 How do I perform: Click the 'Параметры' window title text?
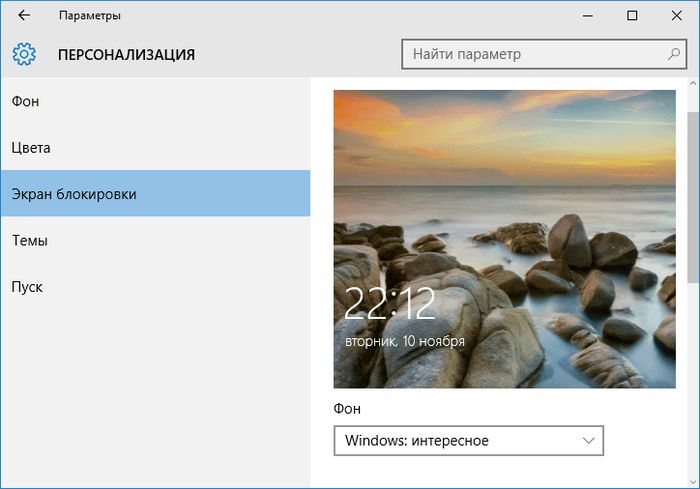point(91,16)
